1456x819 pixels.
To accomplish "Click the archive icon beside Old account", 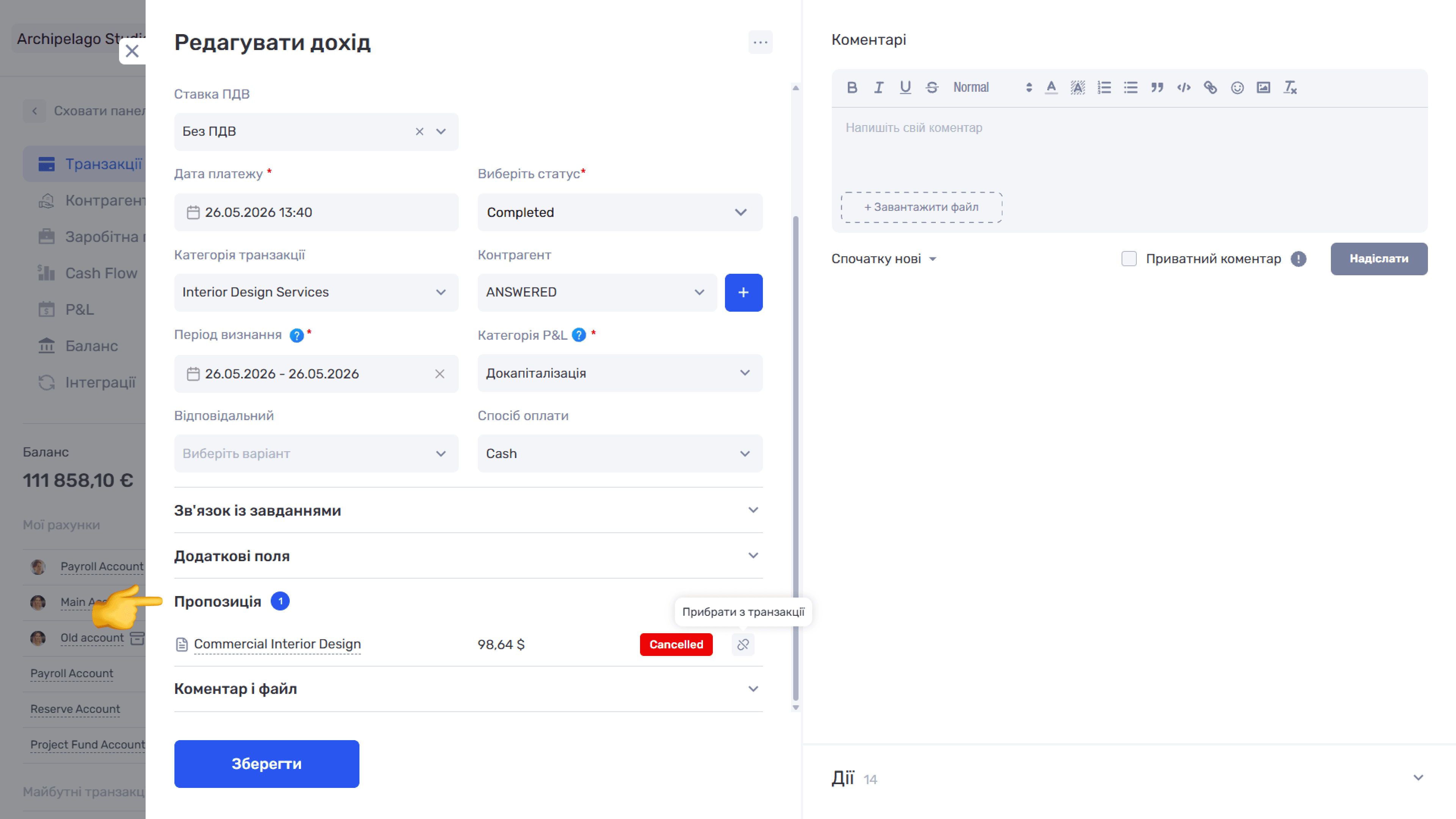I will (x=137, y=638).
